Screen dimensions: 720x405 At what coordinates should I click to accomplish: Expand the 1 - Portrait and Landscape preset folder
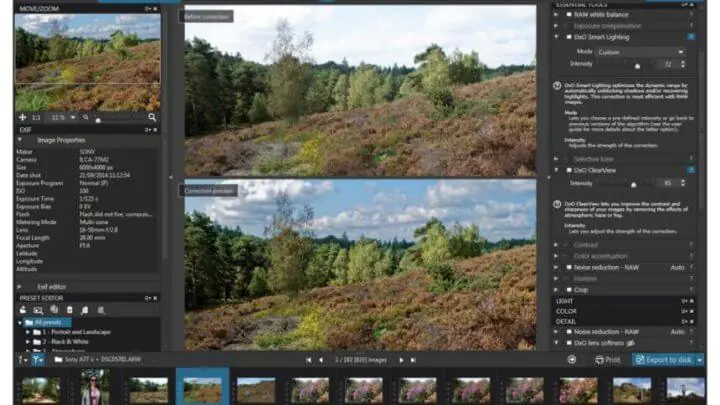click(28, 332)
